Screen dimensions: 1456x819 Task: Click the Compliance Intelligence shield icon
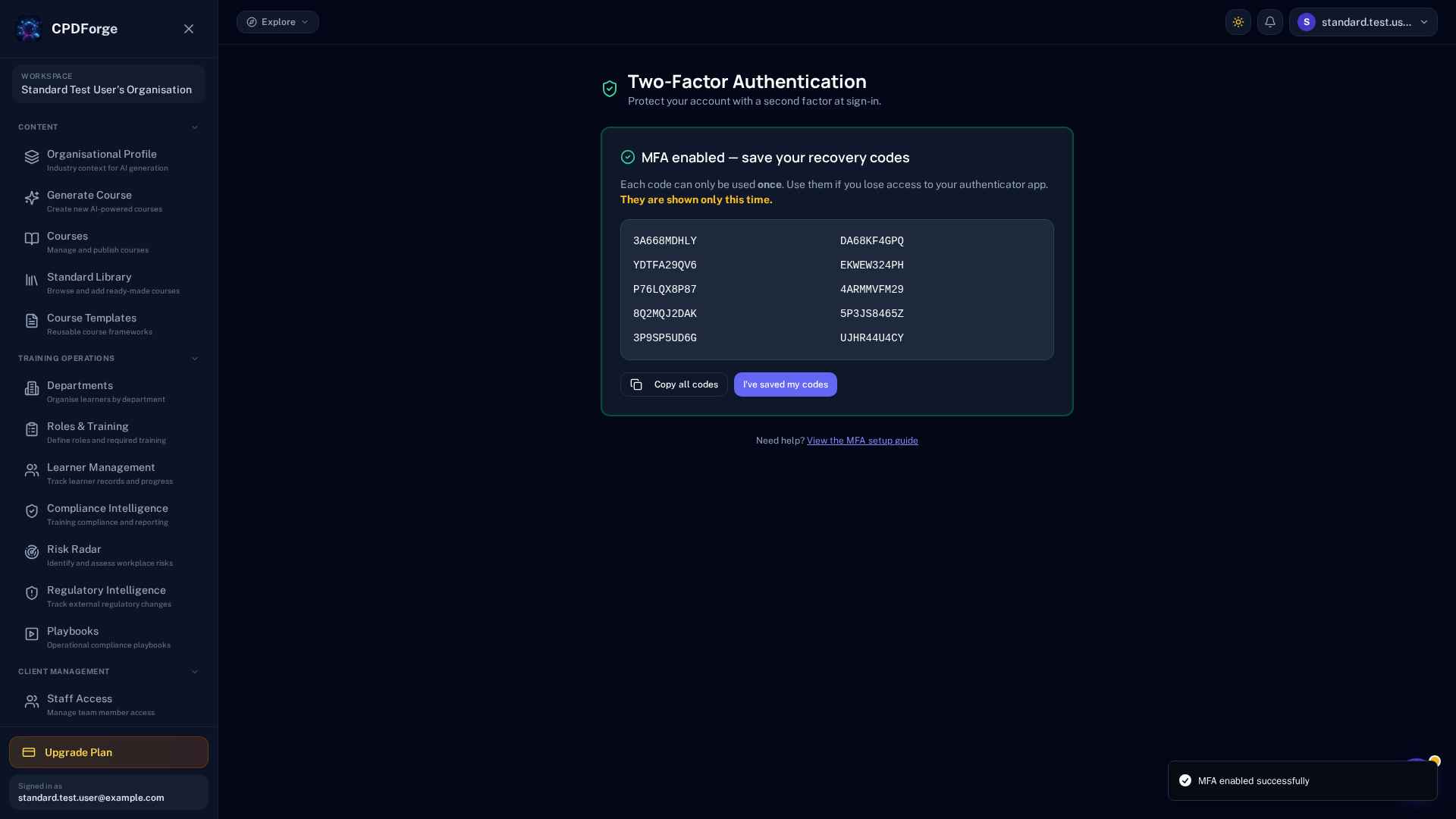click(x=32, y=511)
